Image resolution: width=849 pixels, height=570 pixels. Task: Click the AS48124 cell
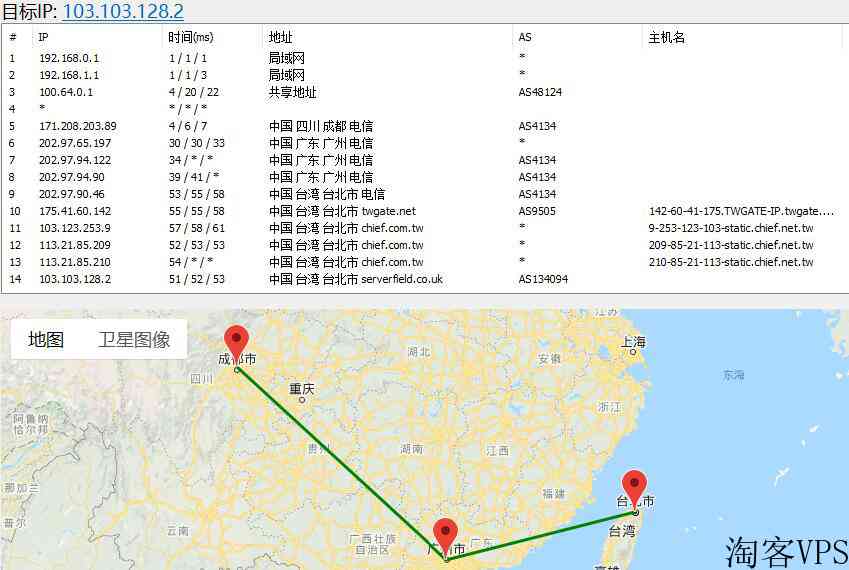point(540,92)
